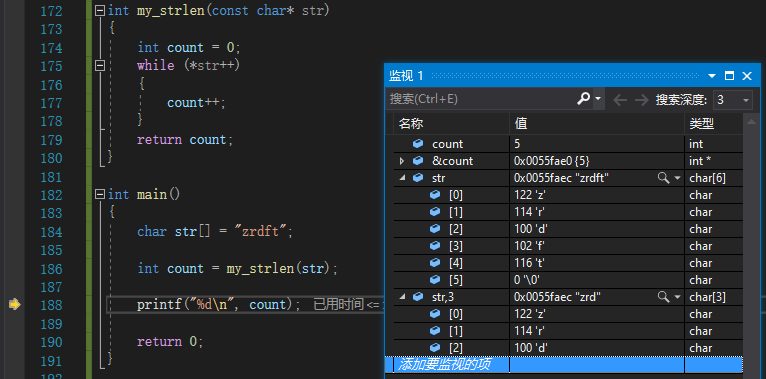
Task: Click the add item to watch row
Action: coord(564,364)
